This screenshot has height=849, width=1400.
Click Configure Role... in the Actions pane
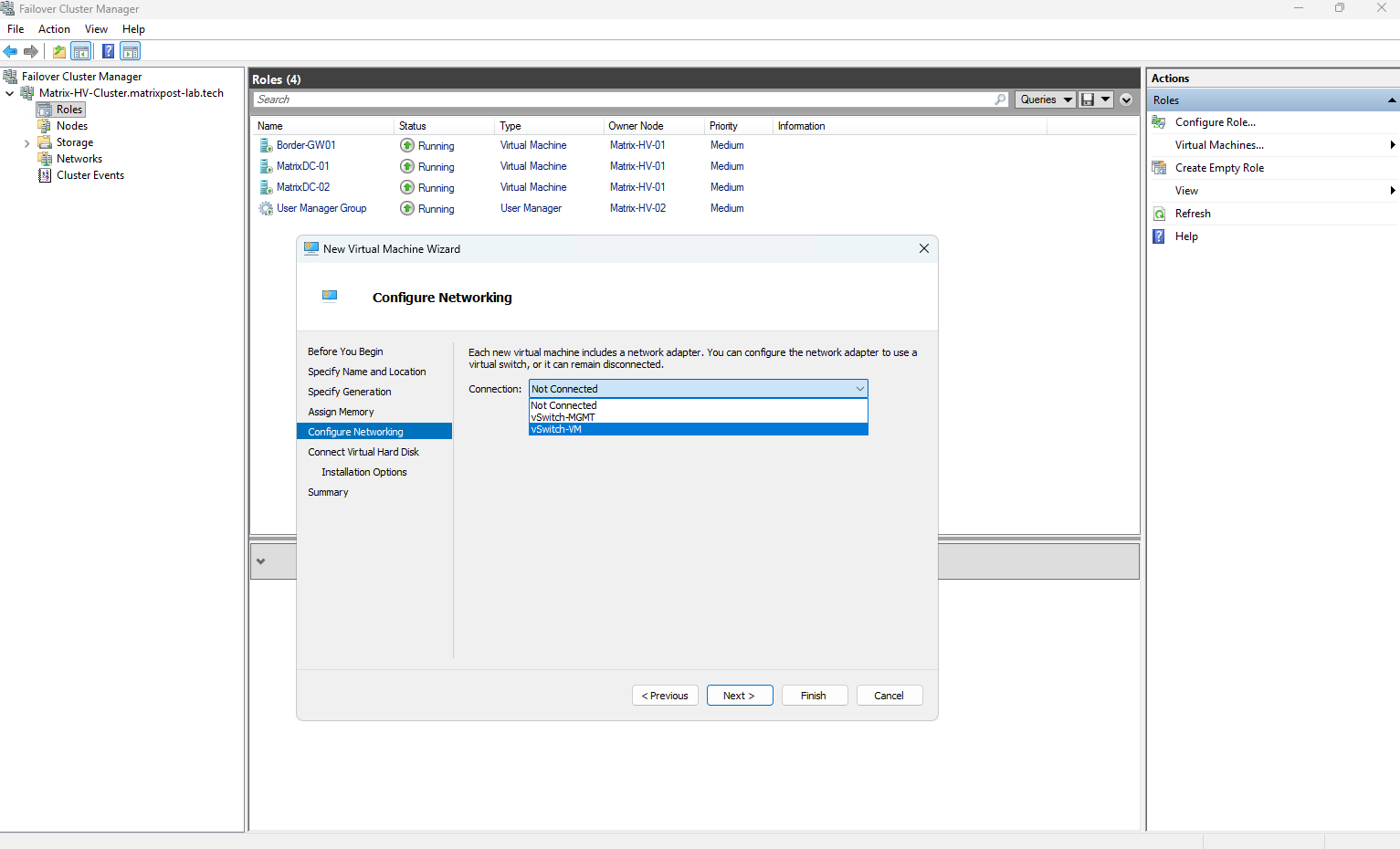1215,122
